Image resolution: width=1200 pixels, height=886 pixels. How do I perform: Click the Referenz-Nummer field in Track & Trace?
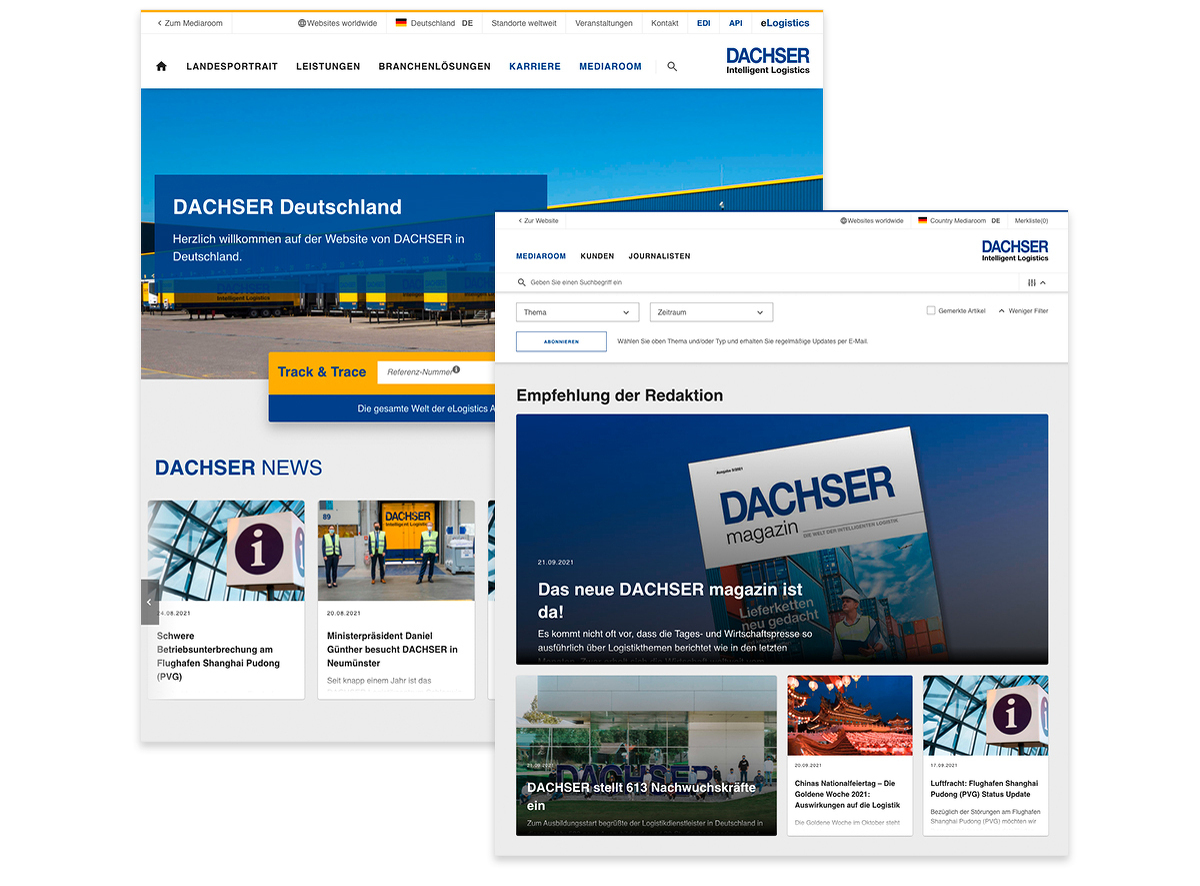point(436,372)
